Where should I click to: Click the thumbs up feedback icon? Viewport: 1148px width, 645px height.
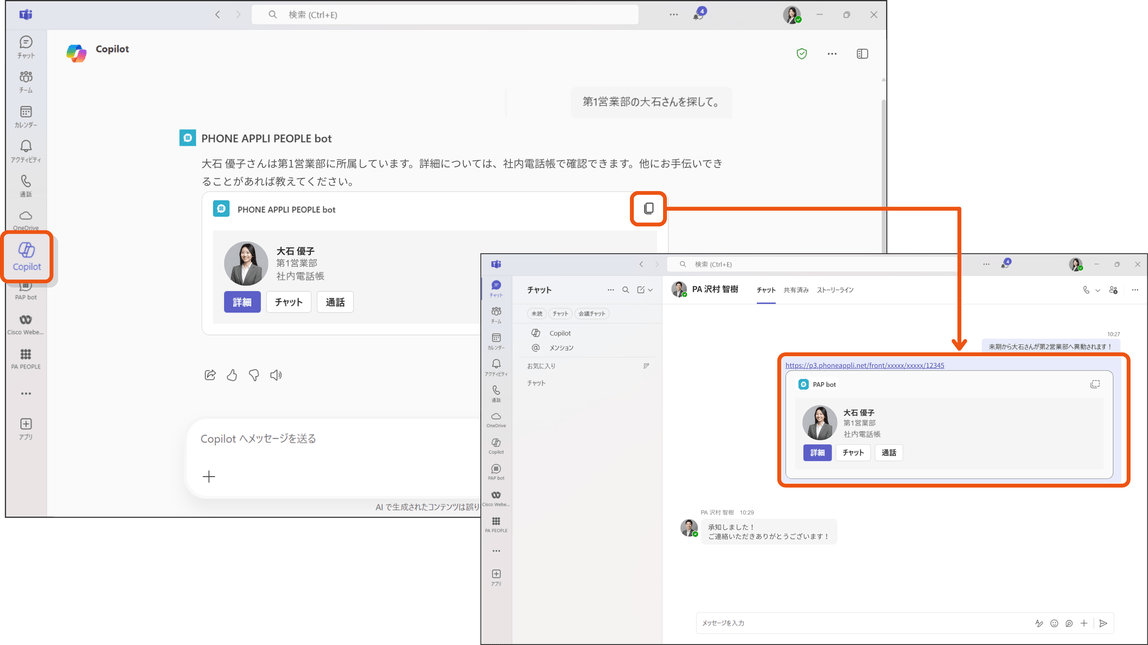click(x=232, y=375)
